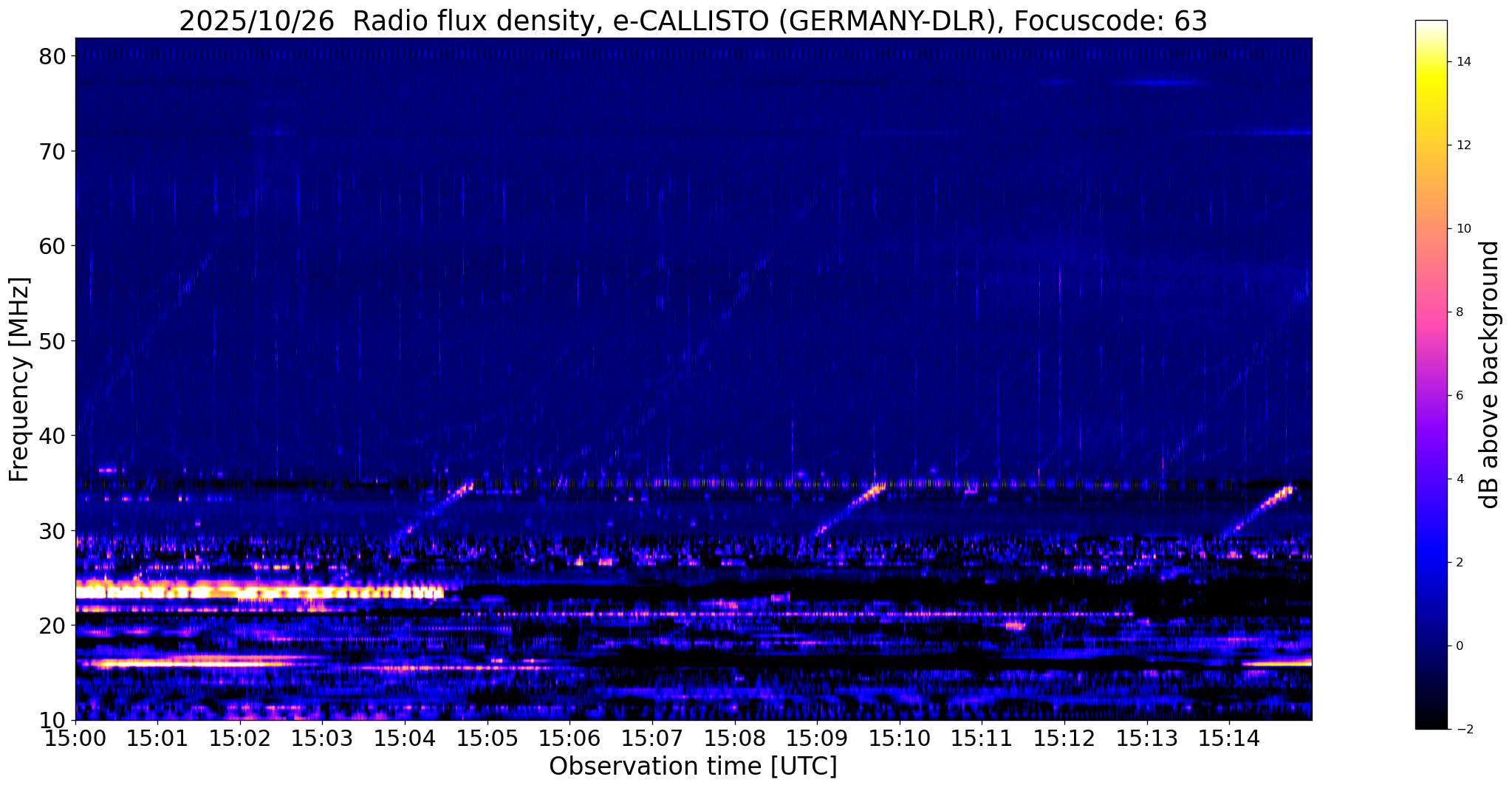Click the 15:13 time tick label
Viewport: 1512px width, 788px height.
[1147, 739]
